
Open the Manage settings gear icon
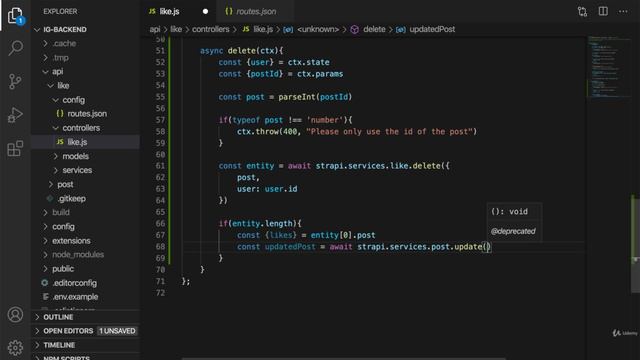[16, 348]
